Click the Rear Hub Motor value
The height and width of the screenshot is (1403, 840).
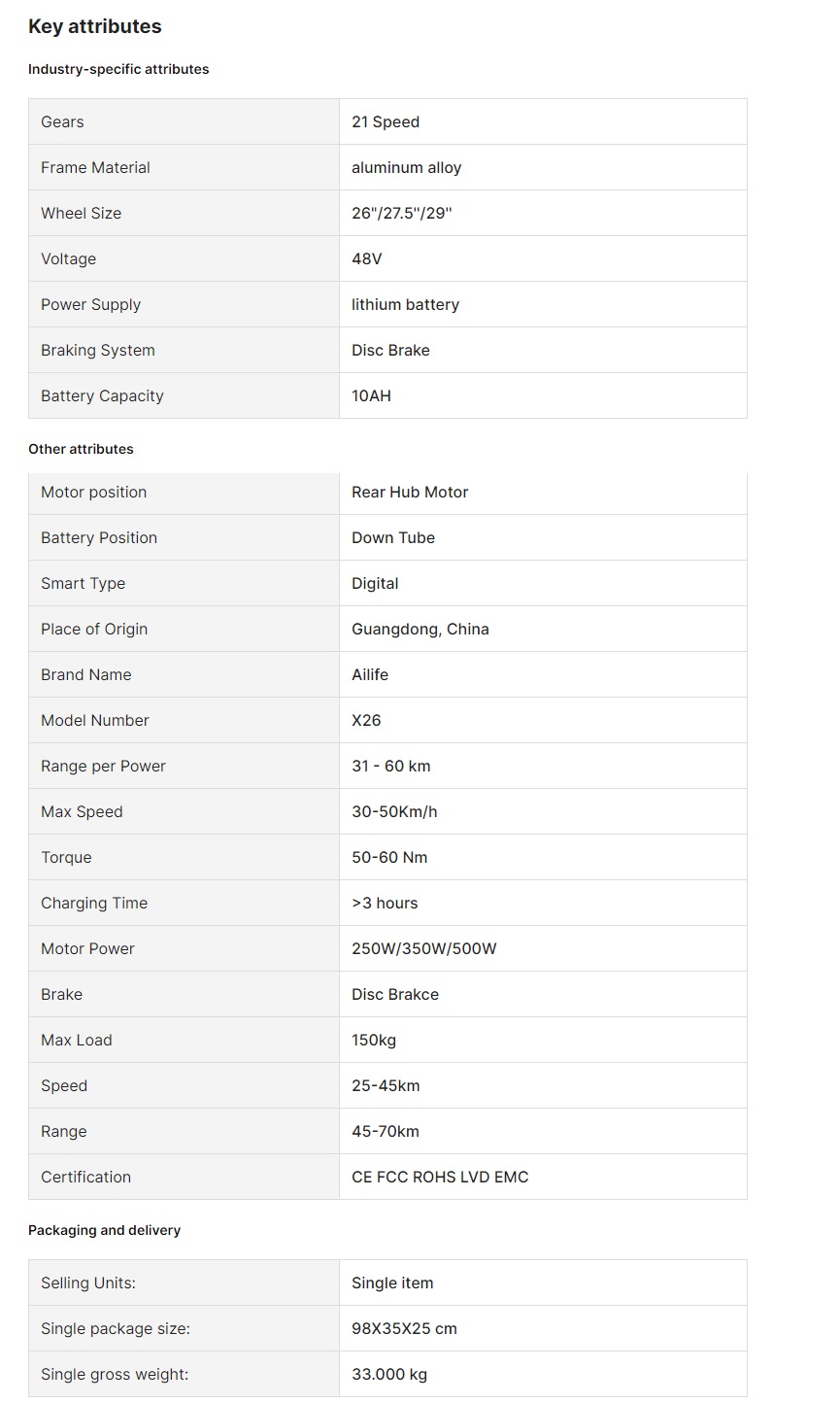[410, 493]
